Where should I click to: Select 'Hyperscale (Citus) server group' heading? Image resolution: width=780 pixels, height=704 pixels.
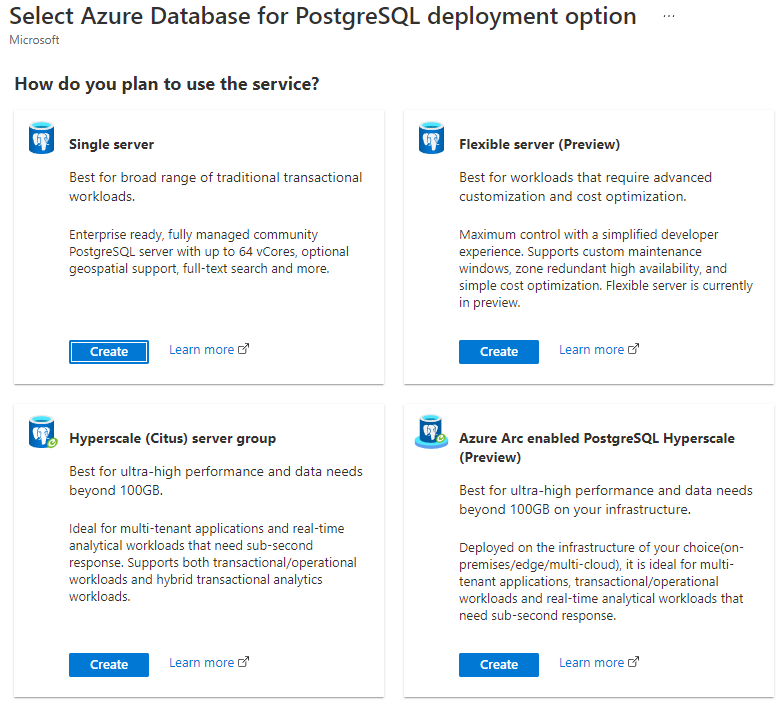[173, 438]
